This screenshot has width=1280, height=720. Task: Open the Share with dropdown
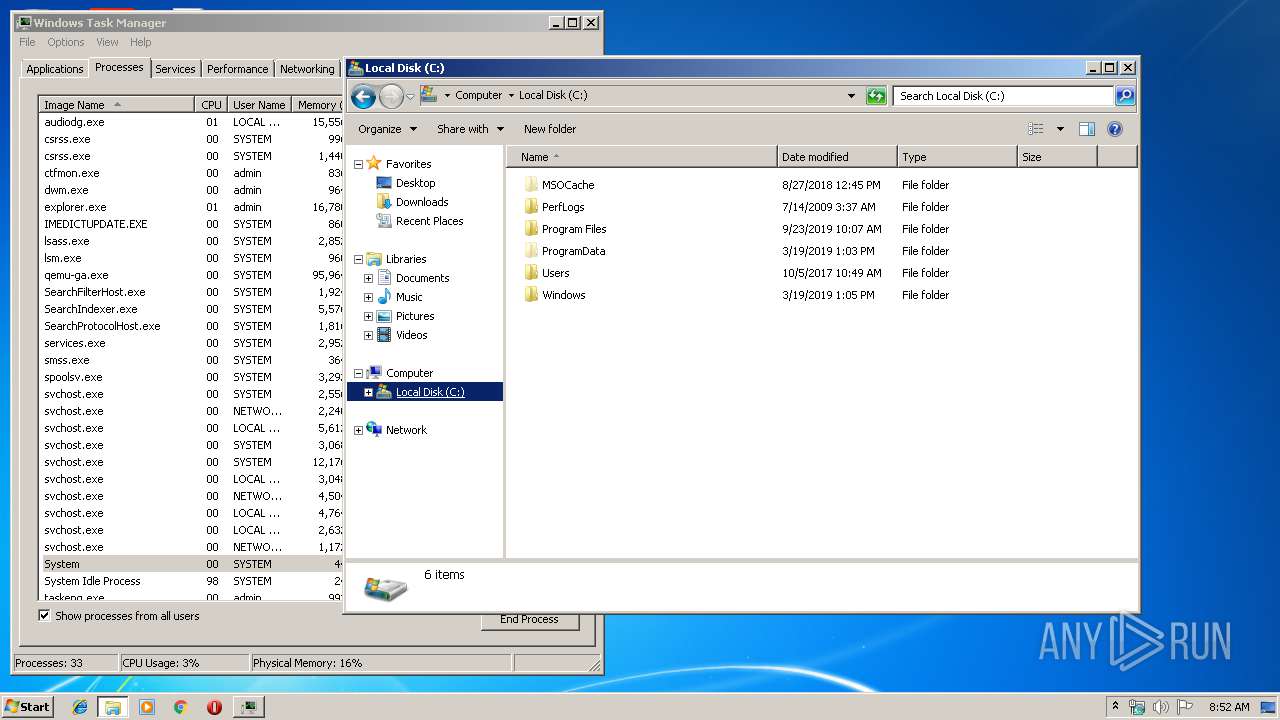[470, 129]
